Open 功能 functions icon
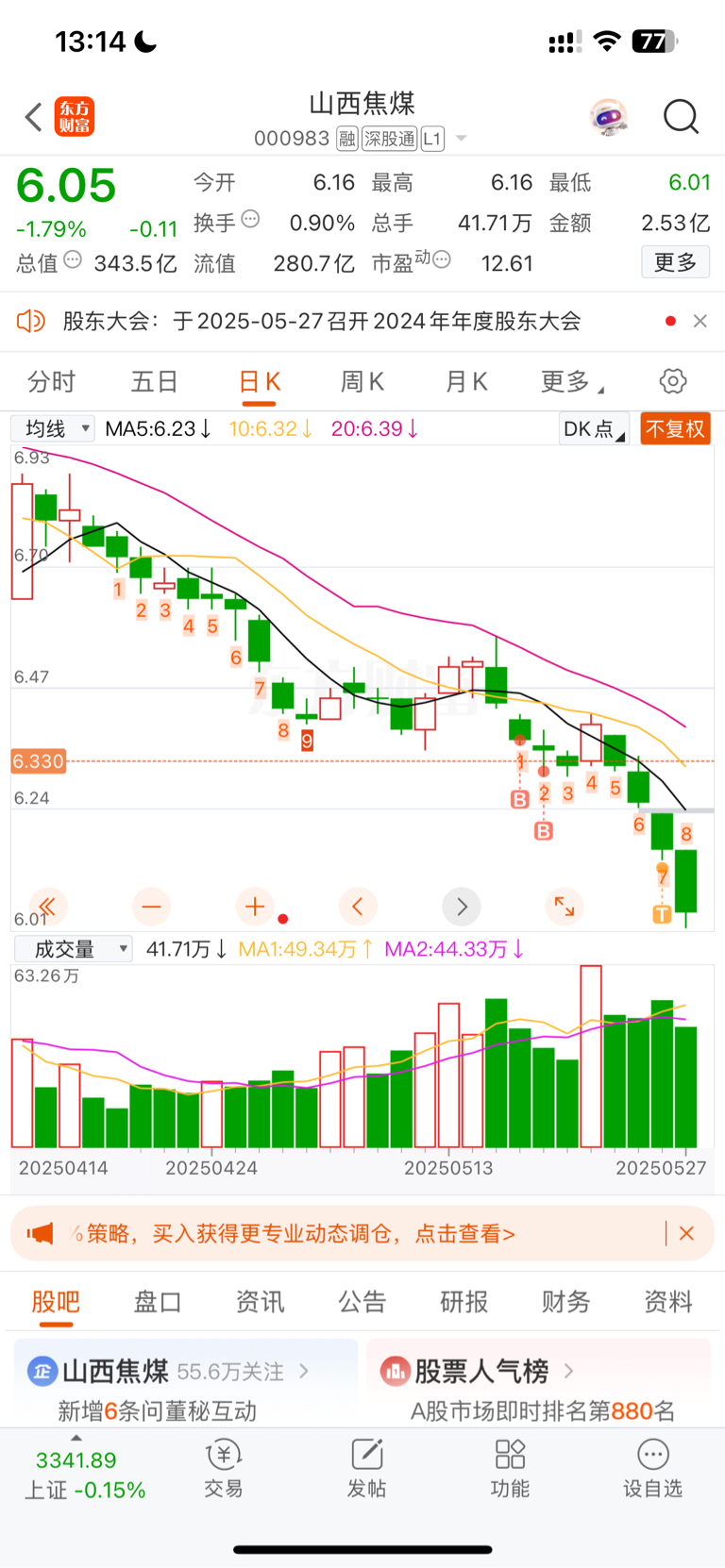The image size is (725, 1568). point(510,1469)
